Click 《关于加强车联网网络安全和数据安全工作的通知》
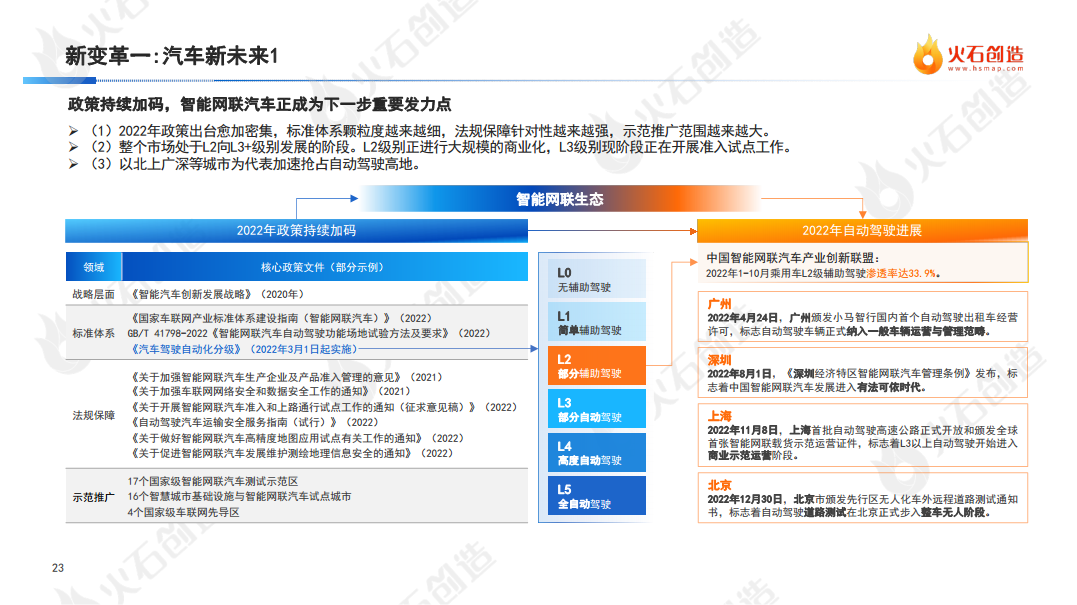1077x605 pixels. pyautogui.click(x=269, y=391)
